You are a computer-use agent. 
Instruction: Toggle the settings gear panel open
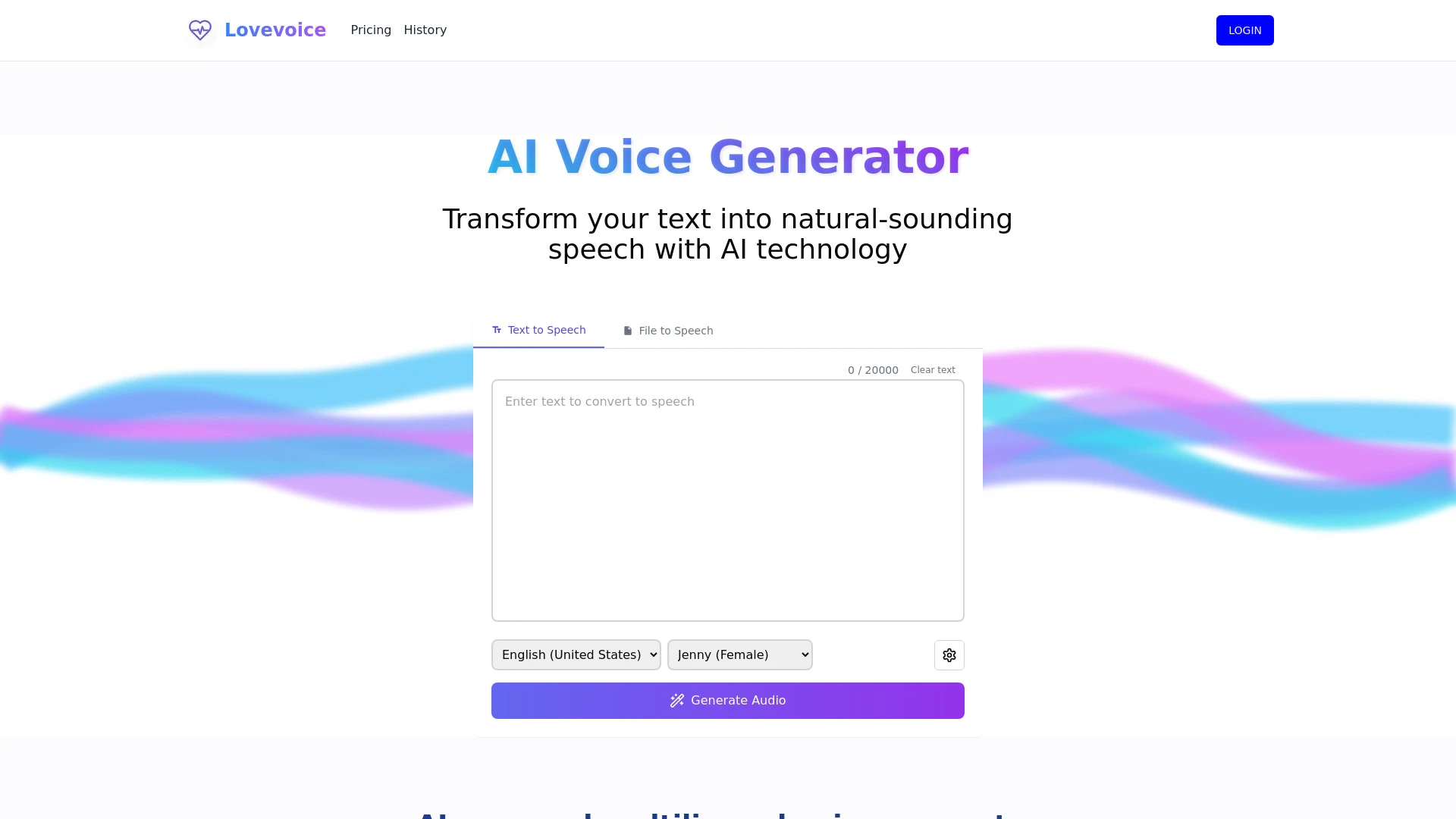[949, 655]
